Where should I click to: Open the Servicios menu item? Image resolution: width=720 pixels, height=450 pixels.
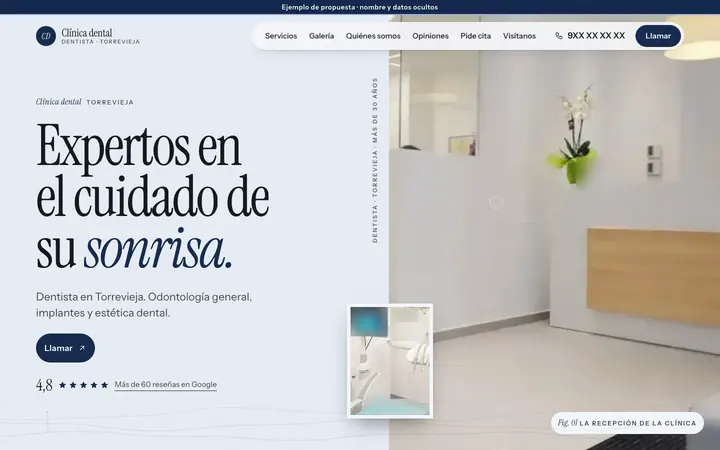[x=281, y=36]
